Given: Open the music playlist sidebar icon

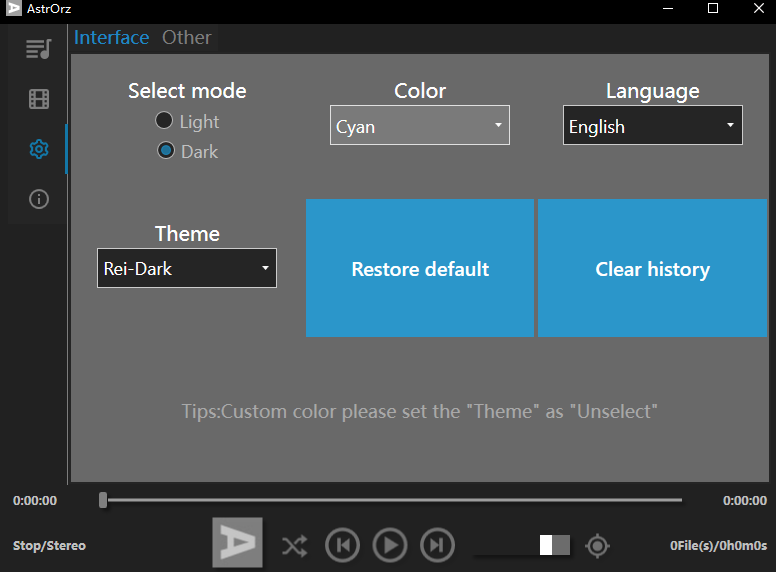Looking at the screenshot, I should 39,49.
